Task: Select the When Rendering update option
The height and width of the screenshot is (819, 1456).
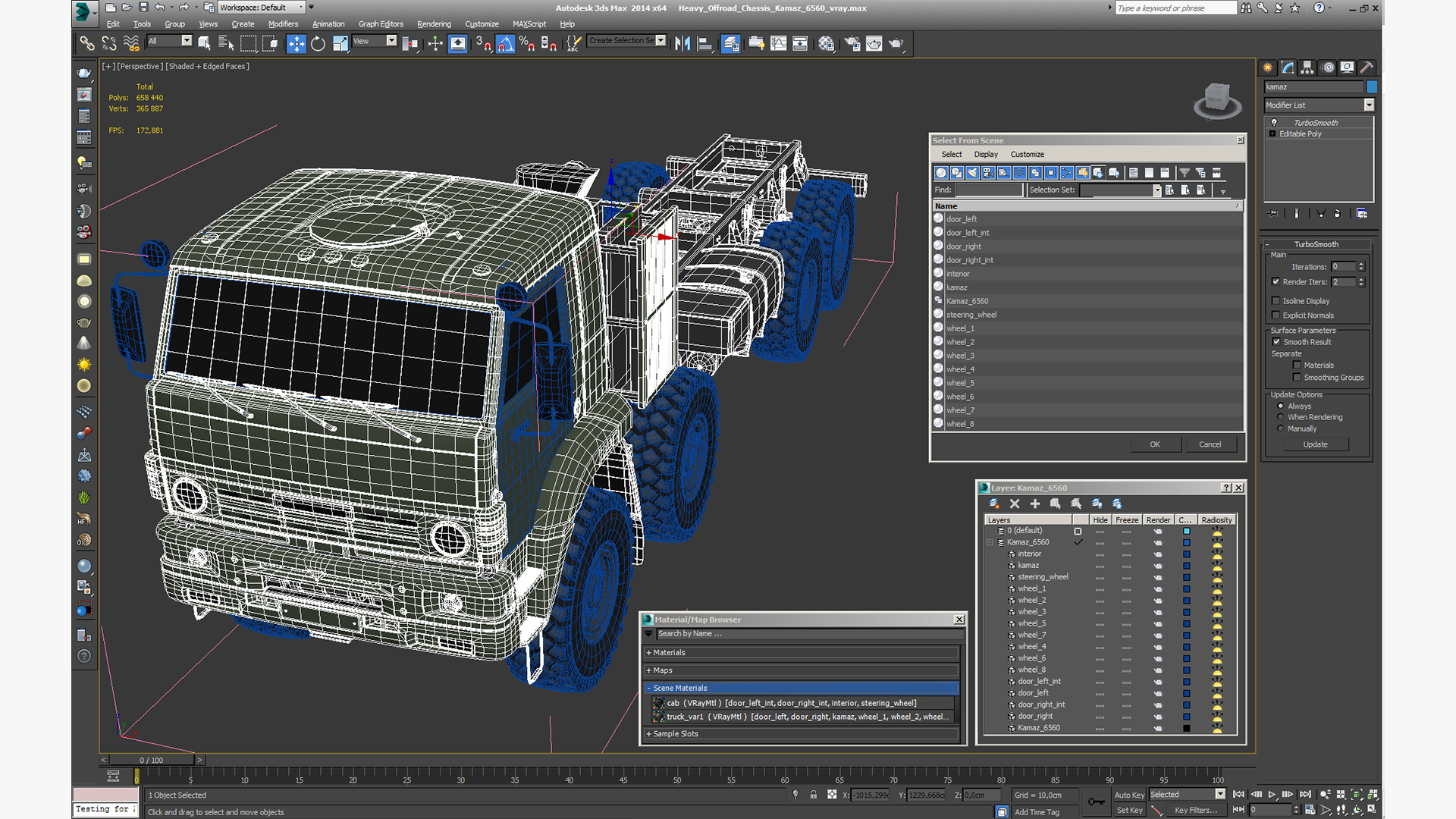Action: pos(1280,417)
